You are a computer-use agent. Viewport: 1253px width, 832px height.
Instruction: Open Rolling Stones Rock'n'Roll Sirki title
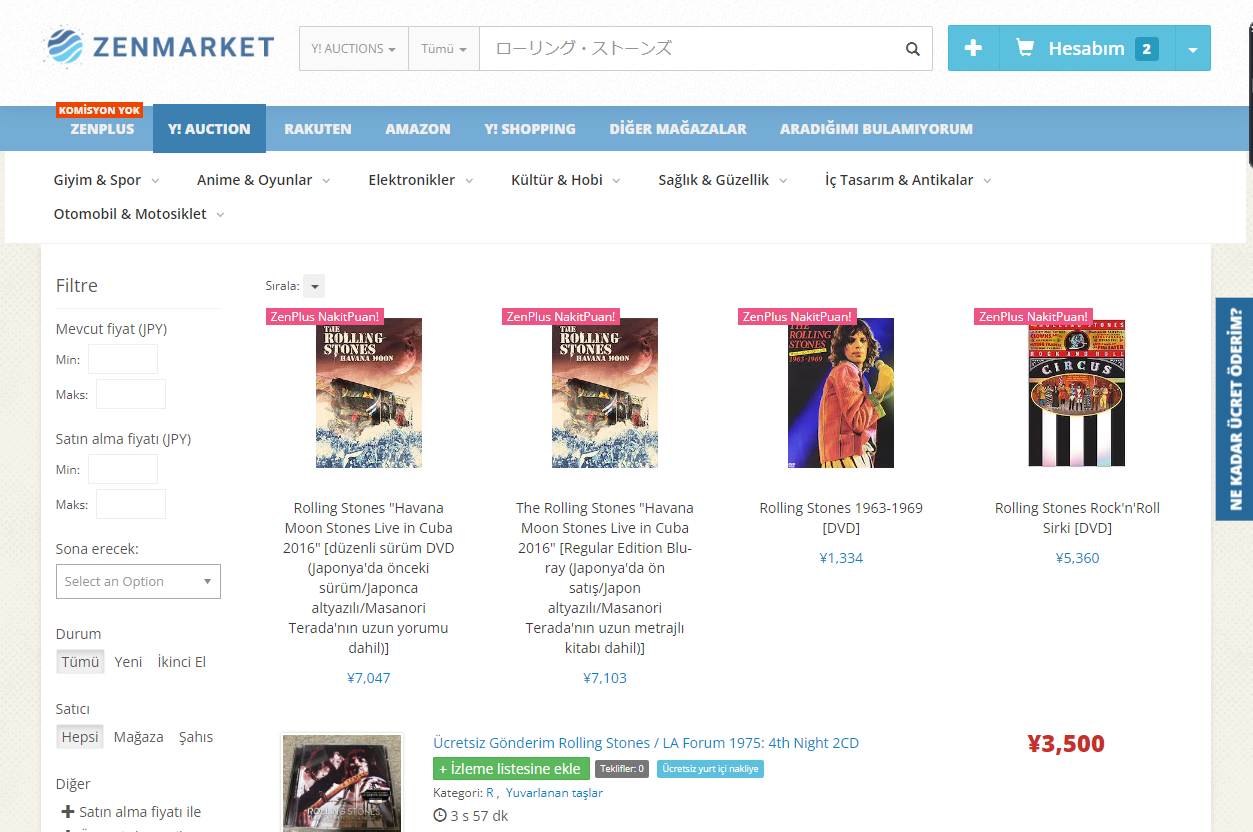click(x=1077, y=518)
